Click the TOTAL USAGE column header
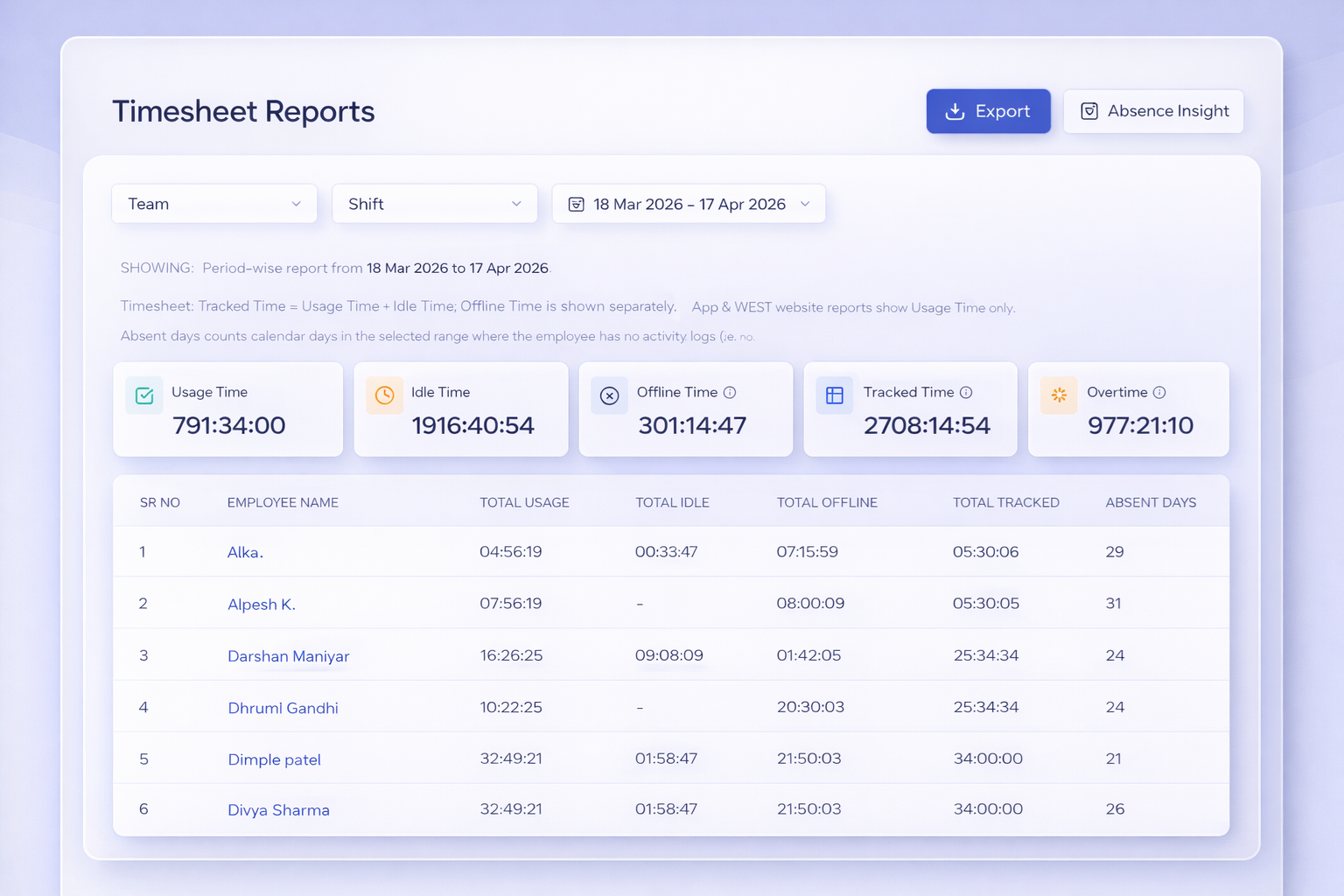The height and width of the screenshot is (896, 1344). click(x=524, y=502)
